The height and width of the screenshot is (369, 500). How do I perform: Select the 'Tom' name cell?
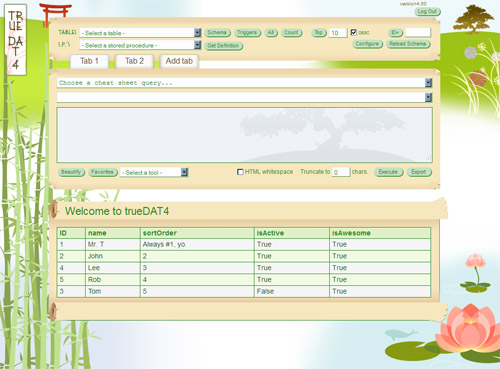pyautogui.click(x=113, y=291)
